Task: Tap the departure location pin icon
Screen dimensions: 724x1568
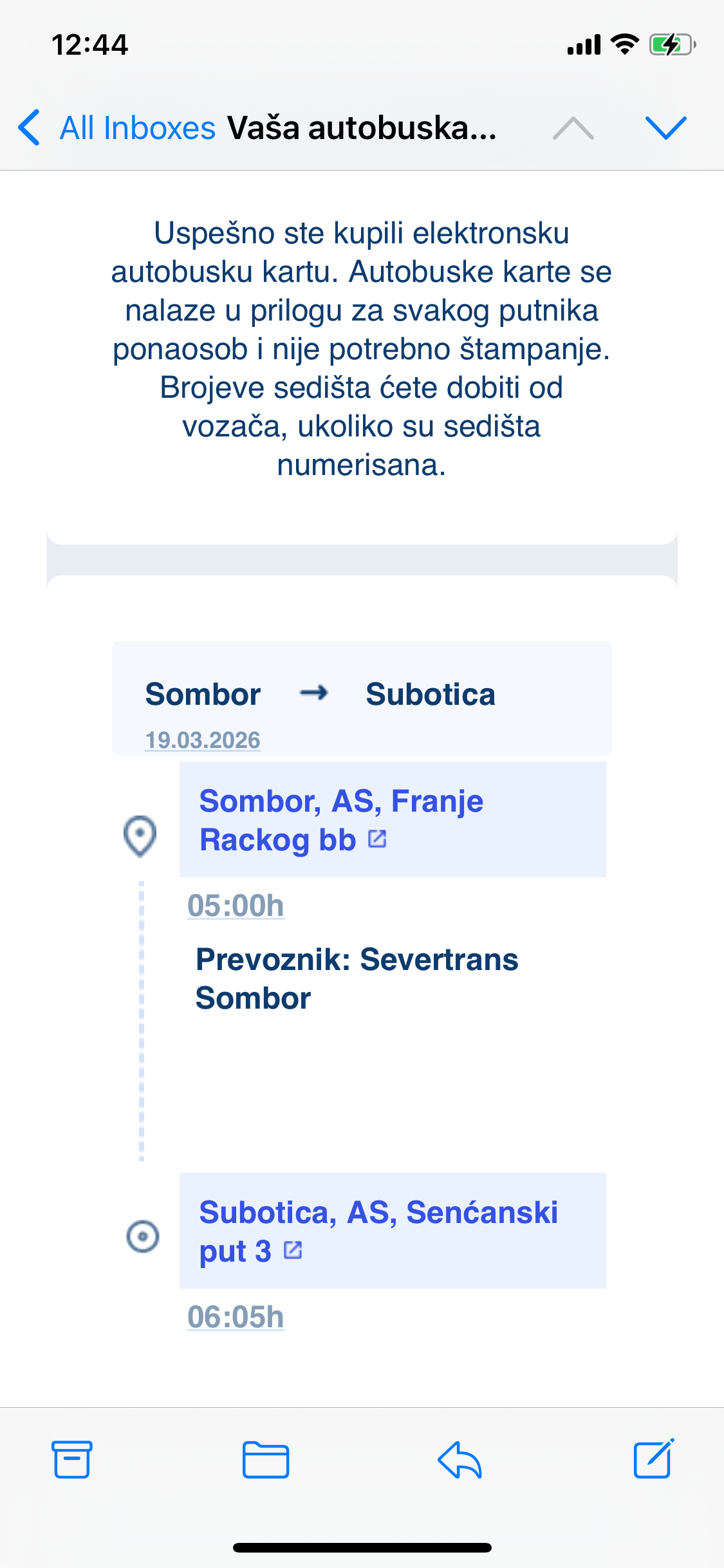Action: point(140,836)
